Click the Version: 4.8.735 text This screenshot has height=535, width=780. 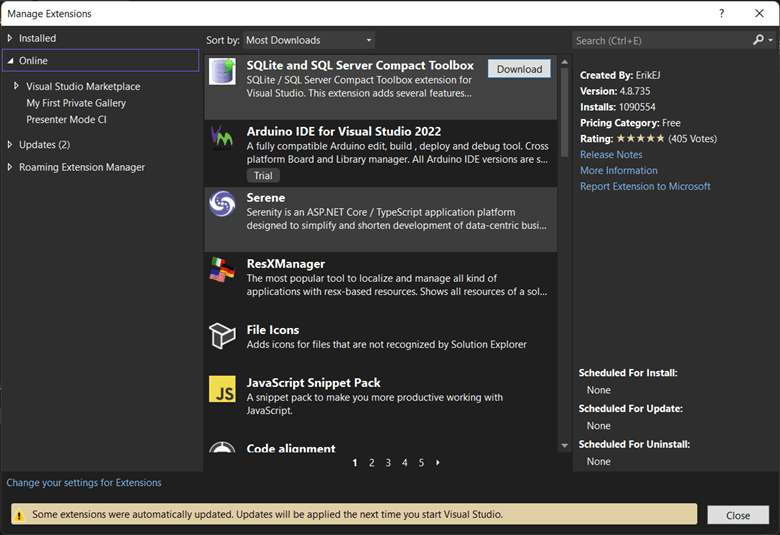615,91
